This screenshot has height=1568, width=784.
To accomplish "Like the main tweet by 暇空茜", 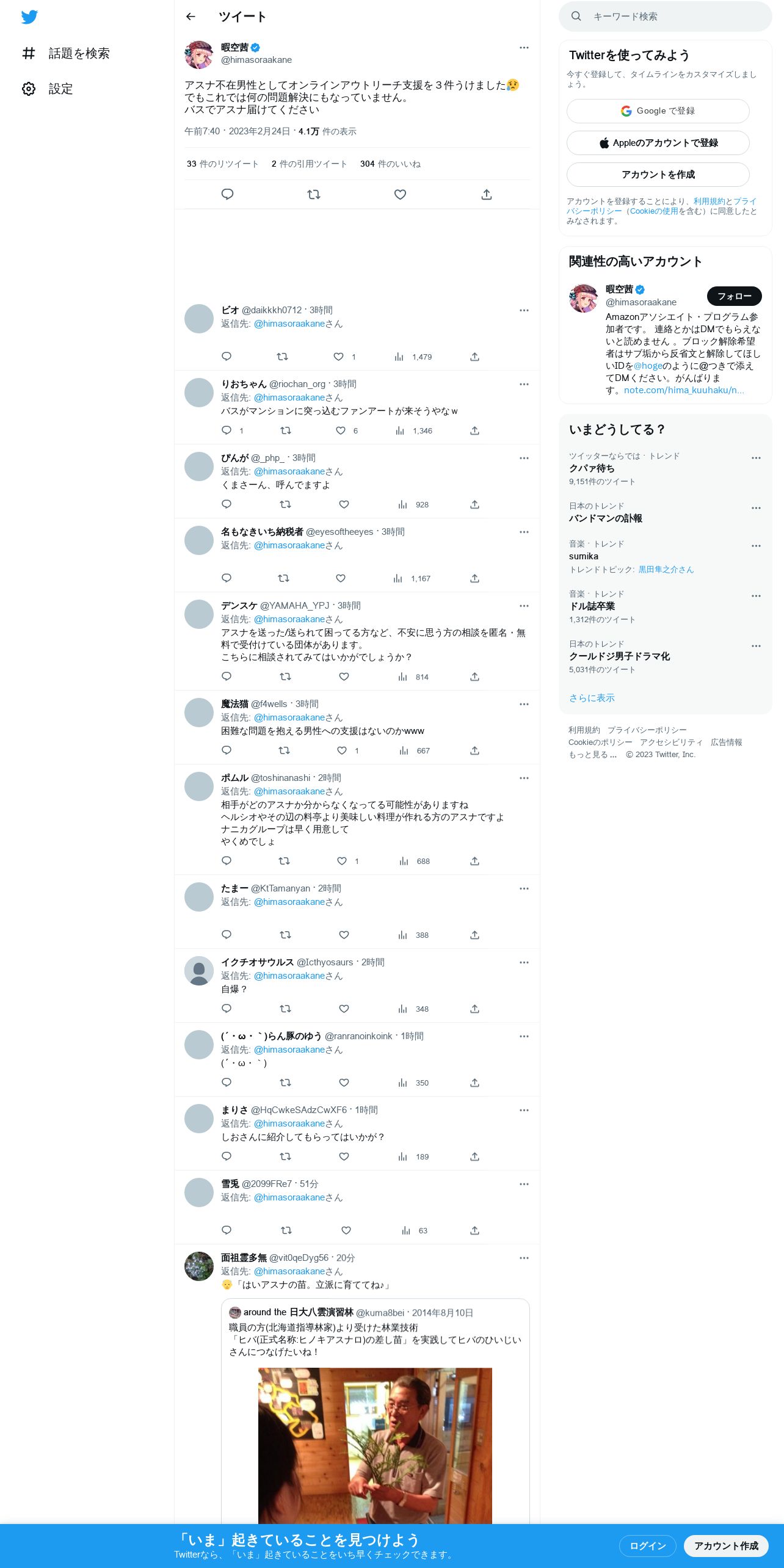I will (400, 194).
